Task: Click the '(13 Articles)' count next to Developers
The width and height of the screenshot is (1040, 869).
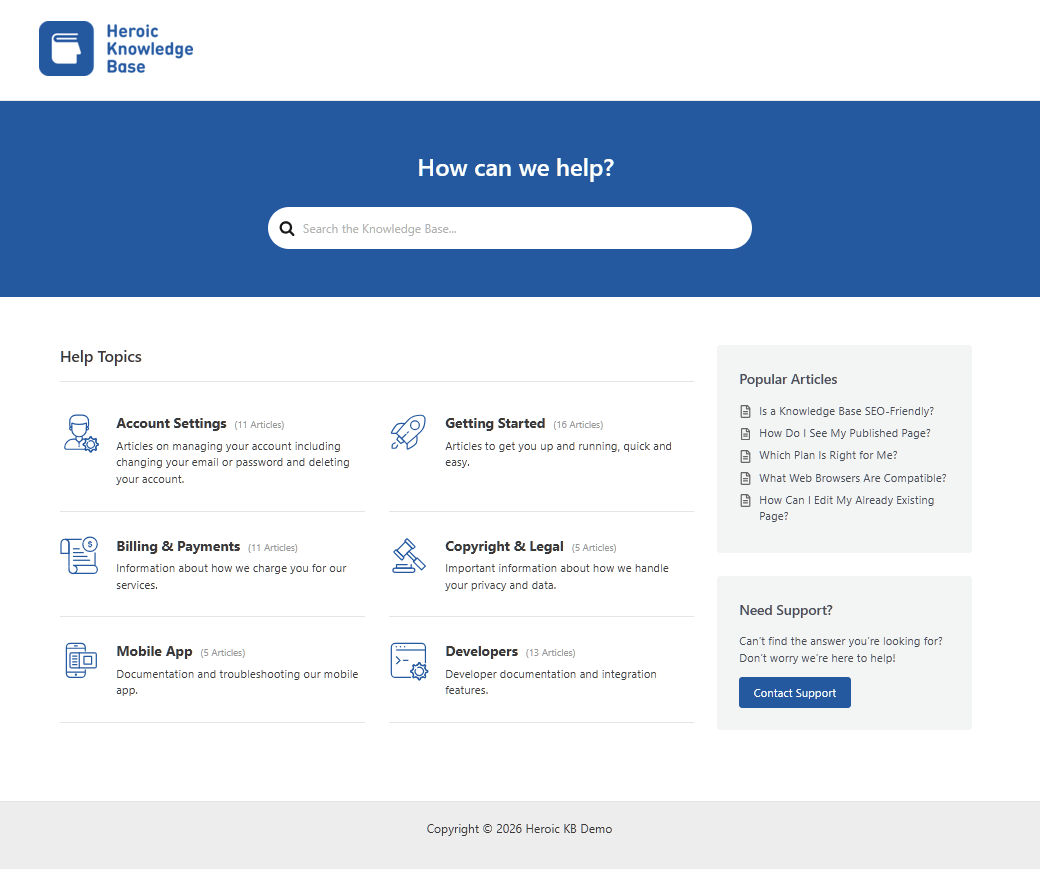Action: pos(551,653)
